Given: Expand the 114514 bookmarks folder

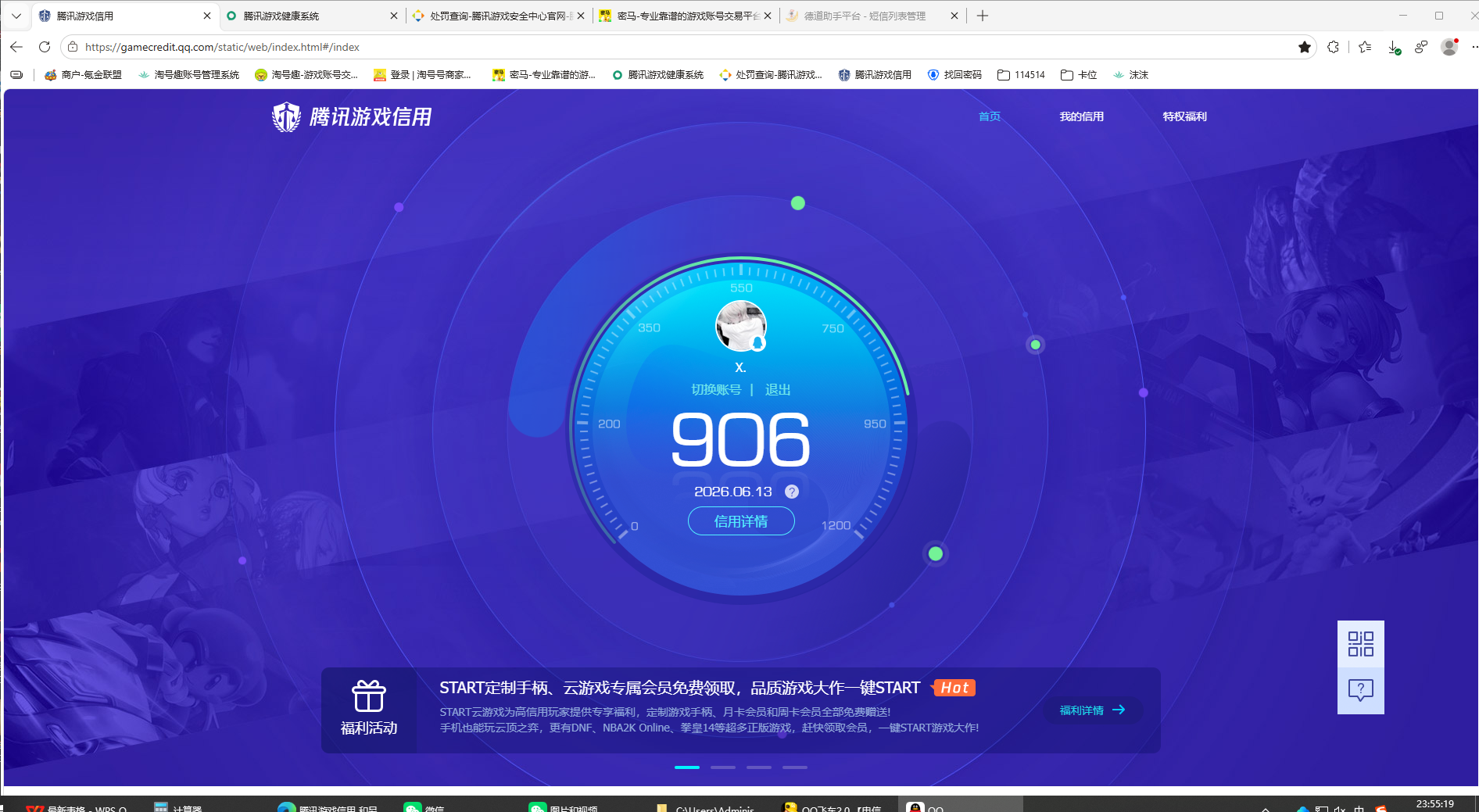Looking at the screenshot, I should coord(1021,75).
